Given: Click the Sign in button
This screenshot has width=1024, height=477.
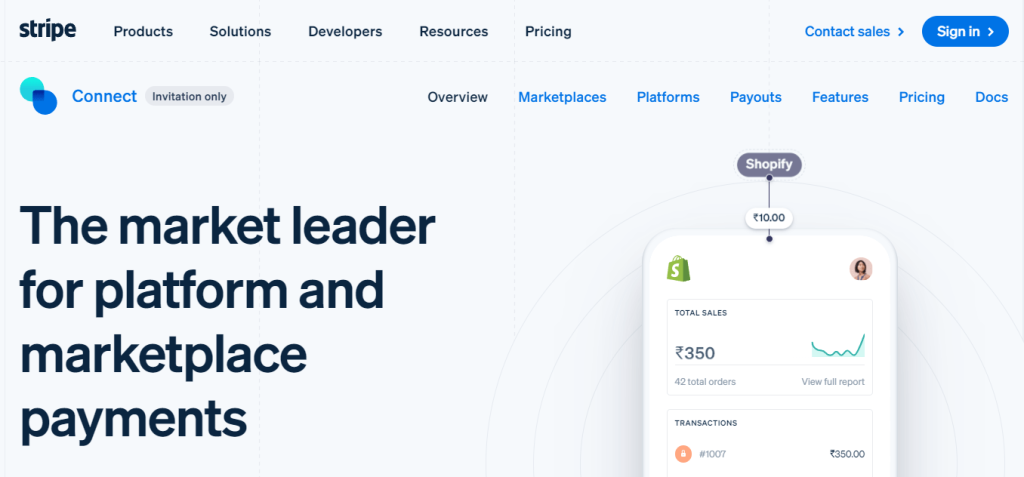Looking at the screenshot, I should [965, 31].
